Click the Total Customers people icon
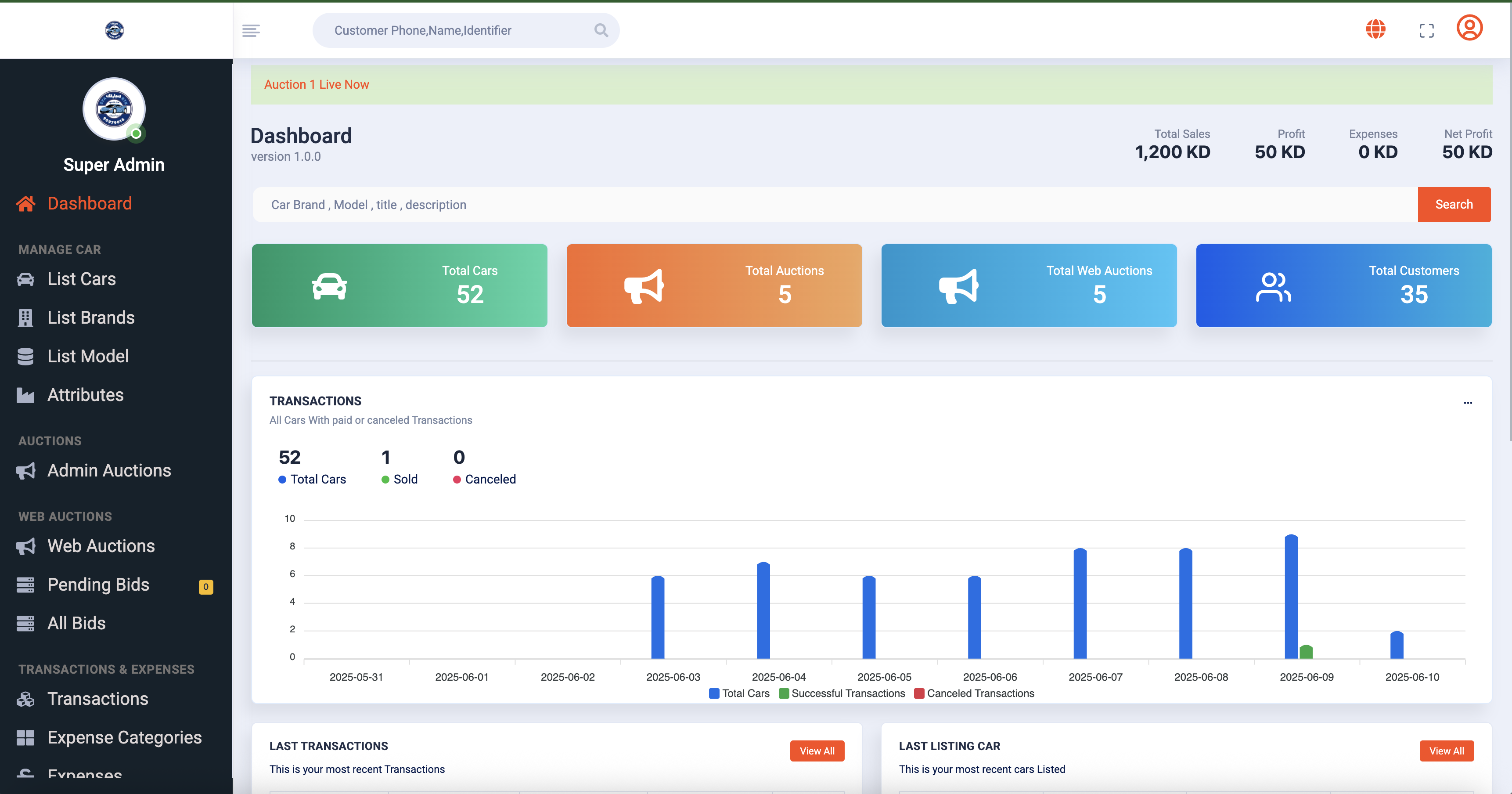 (x=1273, y=287)
